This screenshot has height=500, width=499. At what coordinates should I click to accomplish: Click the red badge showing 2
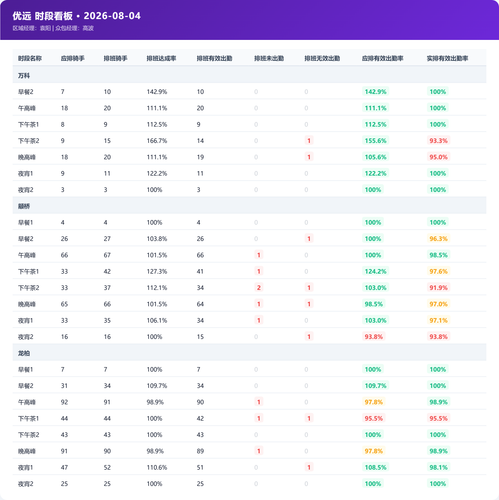tap(259, 288)
